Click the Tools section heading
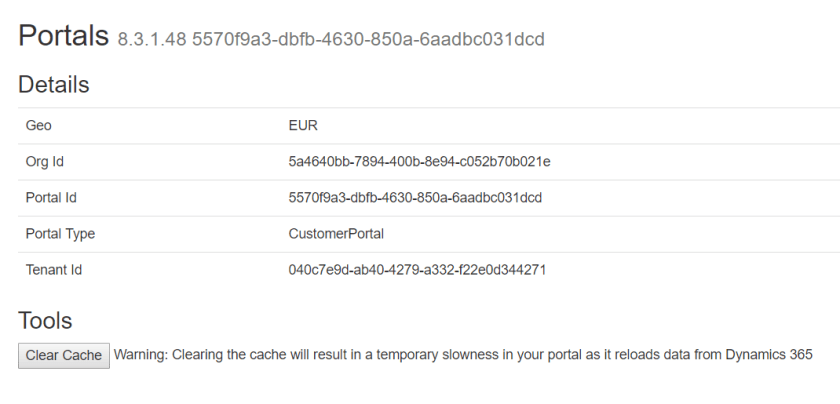The image size is (840, 404). (x=45, y=320)
